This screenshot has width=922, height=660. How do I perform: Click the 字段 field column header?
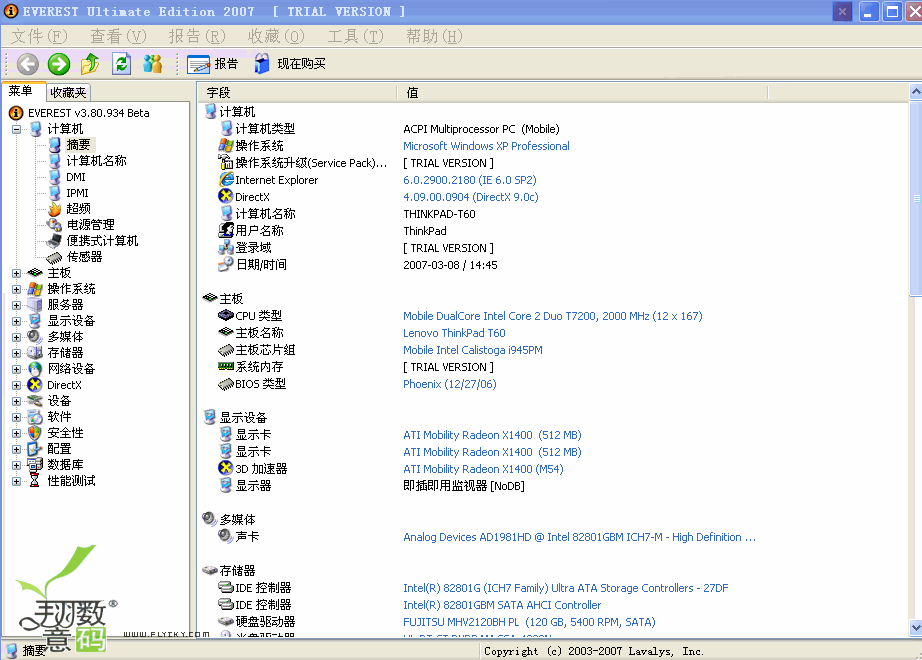[x=298, y=92]
